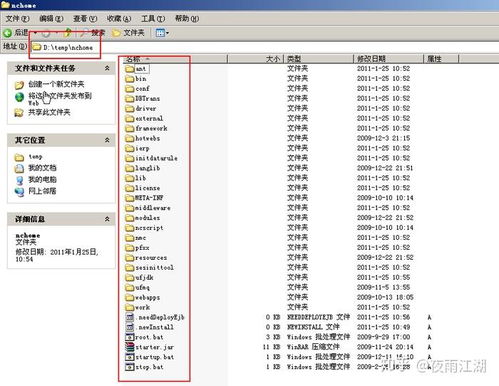
Task: Open 我的电脑 from the side panel
Action: click(x=42, y=180)
